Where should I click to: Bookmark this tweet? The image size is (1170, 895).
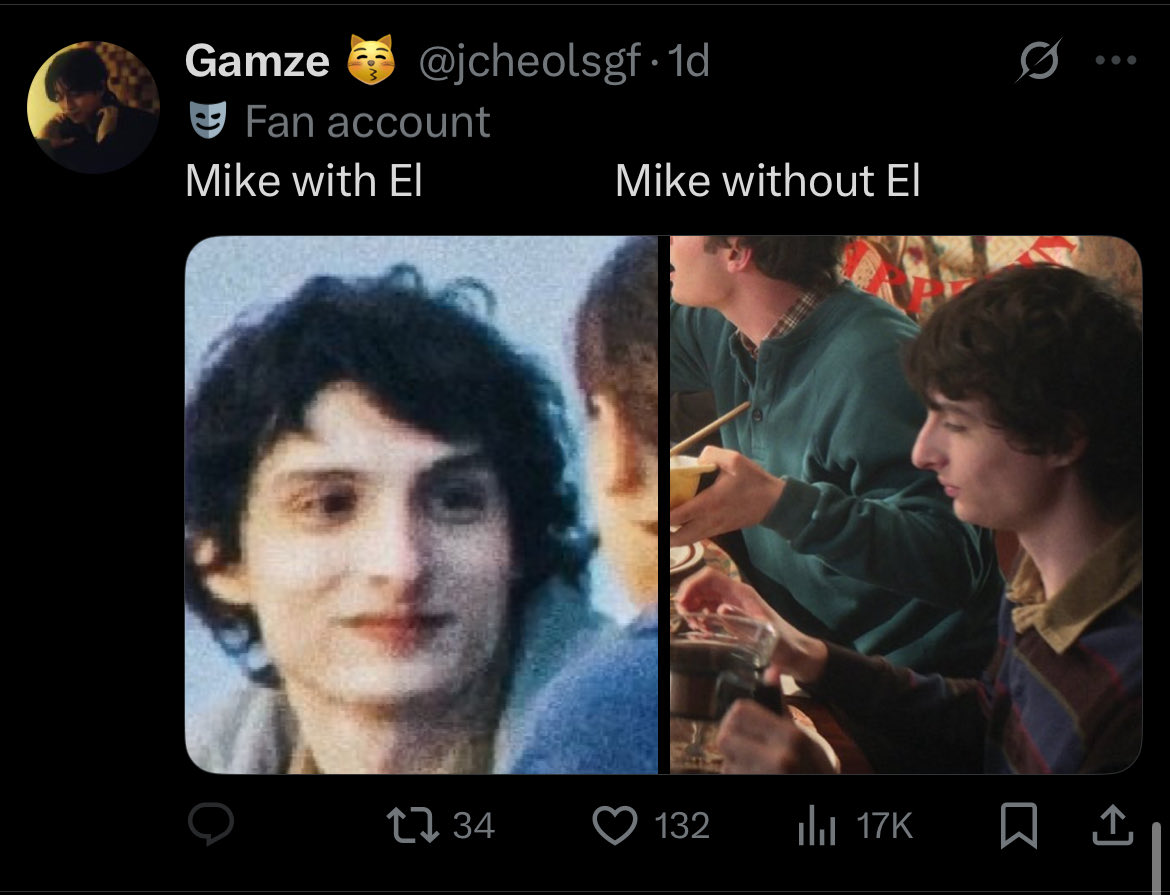pyautogui.click(x=1019, y=825)
